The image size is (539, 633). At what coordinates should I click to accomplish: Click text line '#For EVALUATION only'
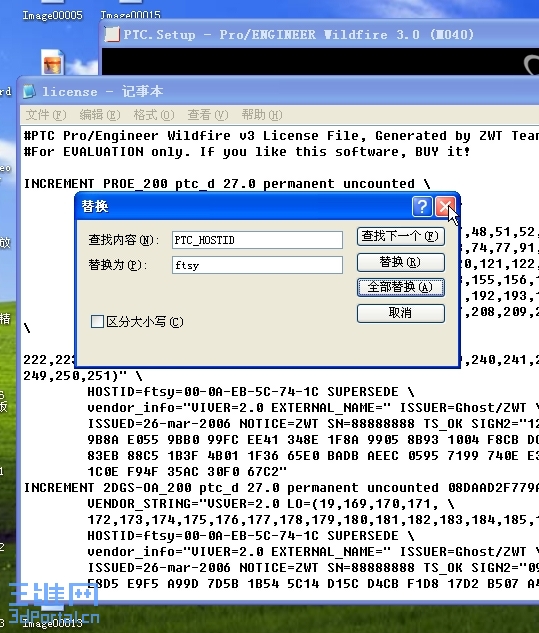(247, 152)
